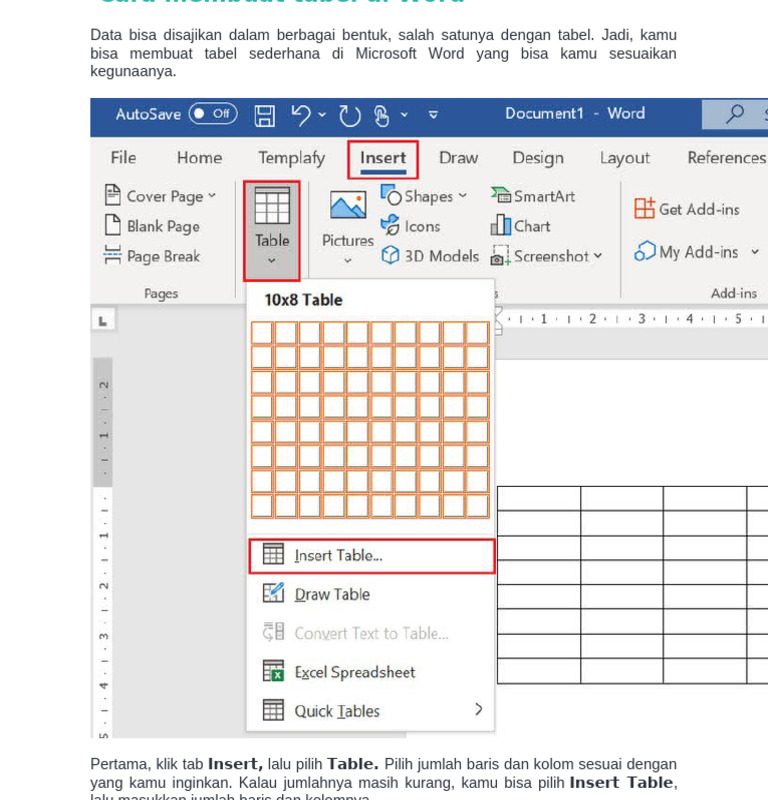Viewport: 768px width, 800px height.
Task: Click the Undo arrow icon
Action: point(301,115)
